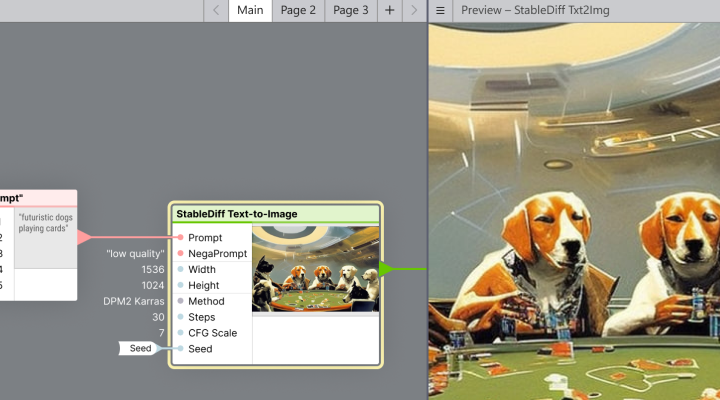Screen dimensions: 720x400
Task: Switch to the Main page tab
Action: point(250,10)
